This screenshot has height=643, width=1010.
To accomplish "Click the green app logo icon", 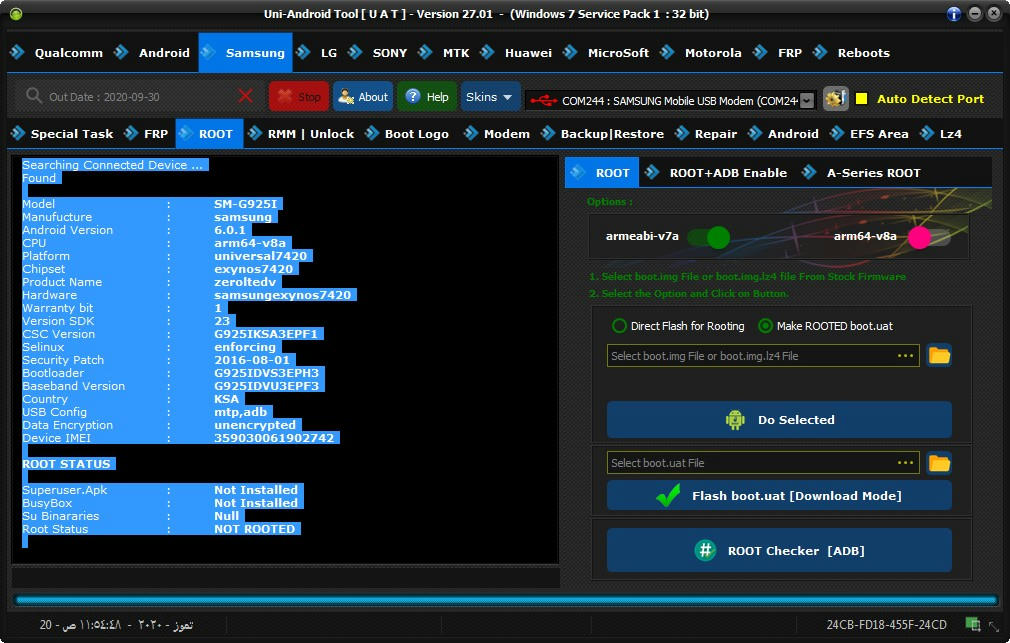I will click(x=16, y=14).
